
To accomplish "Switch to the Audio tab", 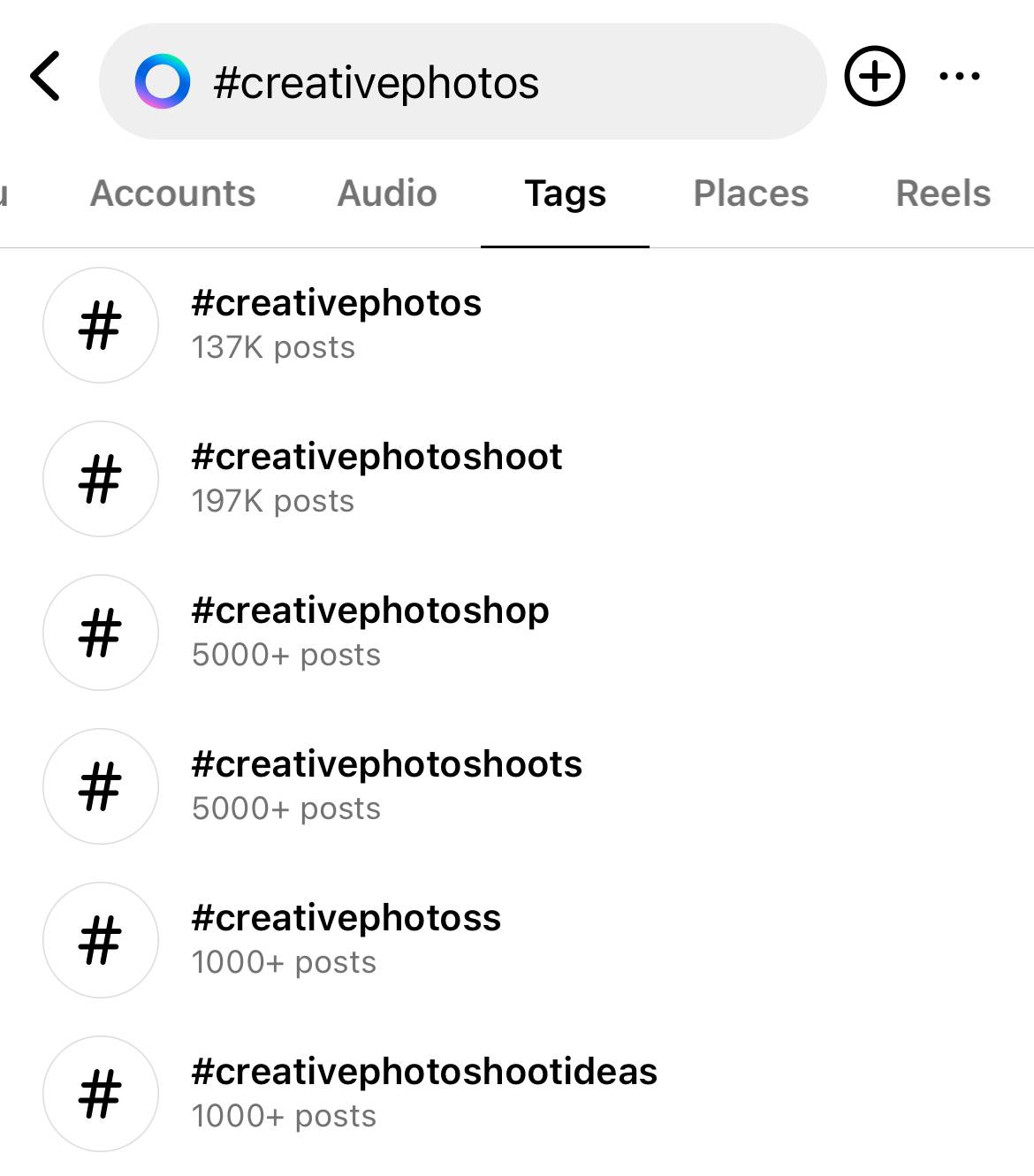I will [x=387, y=193].
